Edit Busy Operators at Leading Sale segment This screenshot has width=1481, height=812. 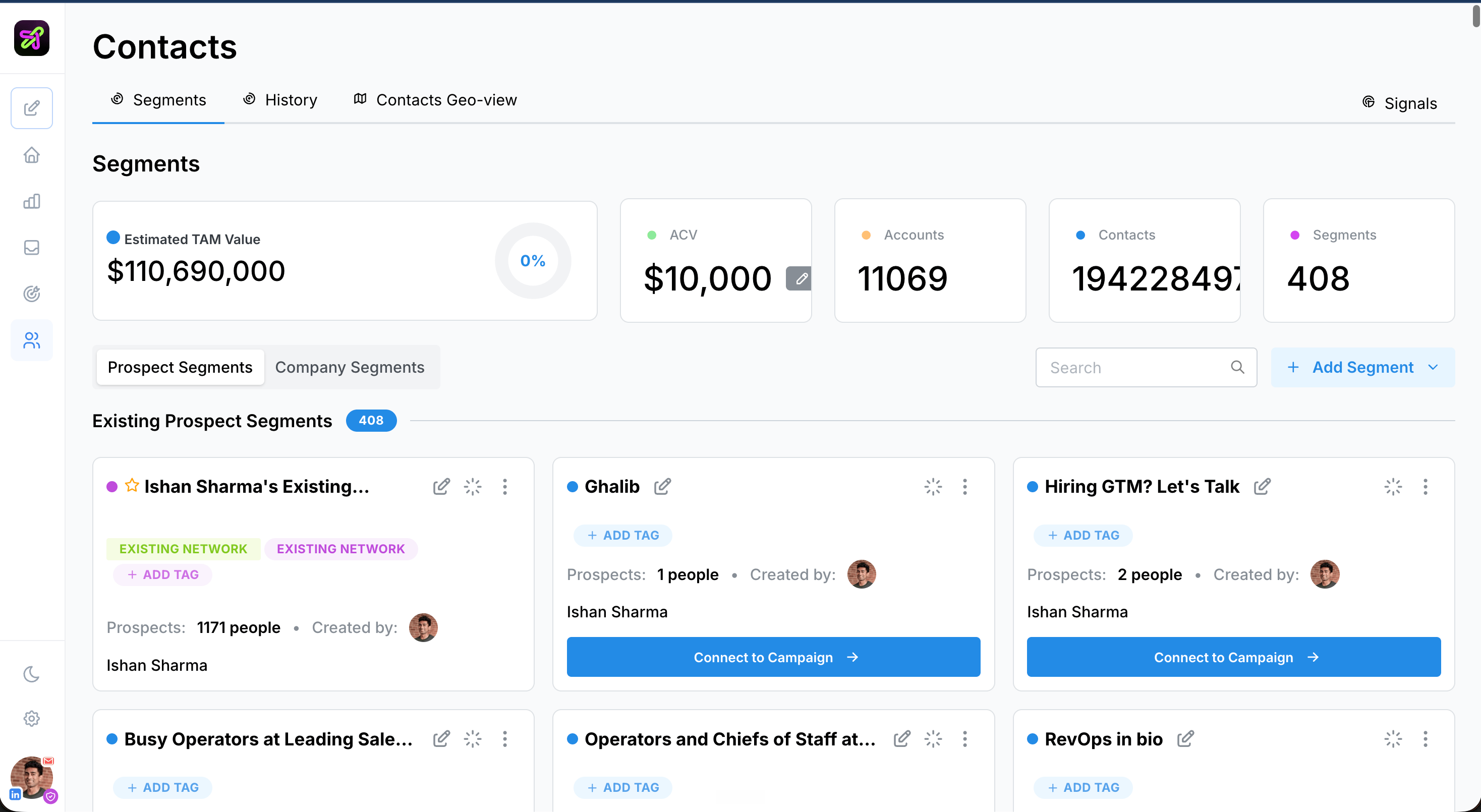tap(441, 738)
